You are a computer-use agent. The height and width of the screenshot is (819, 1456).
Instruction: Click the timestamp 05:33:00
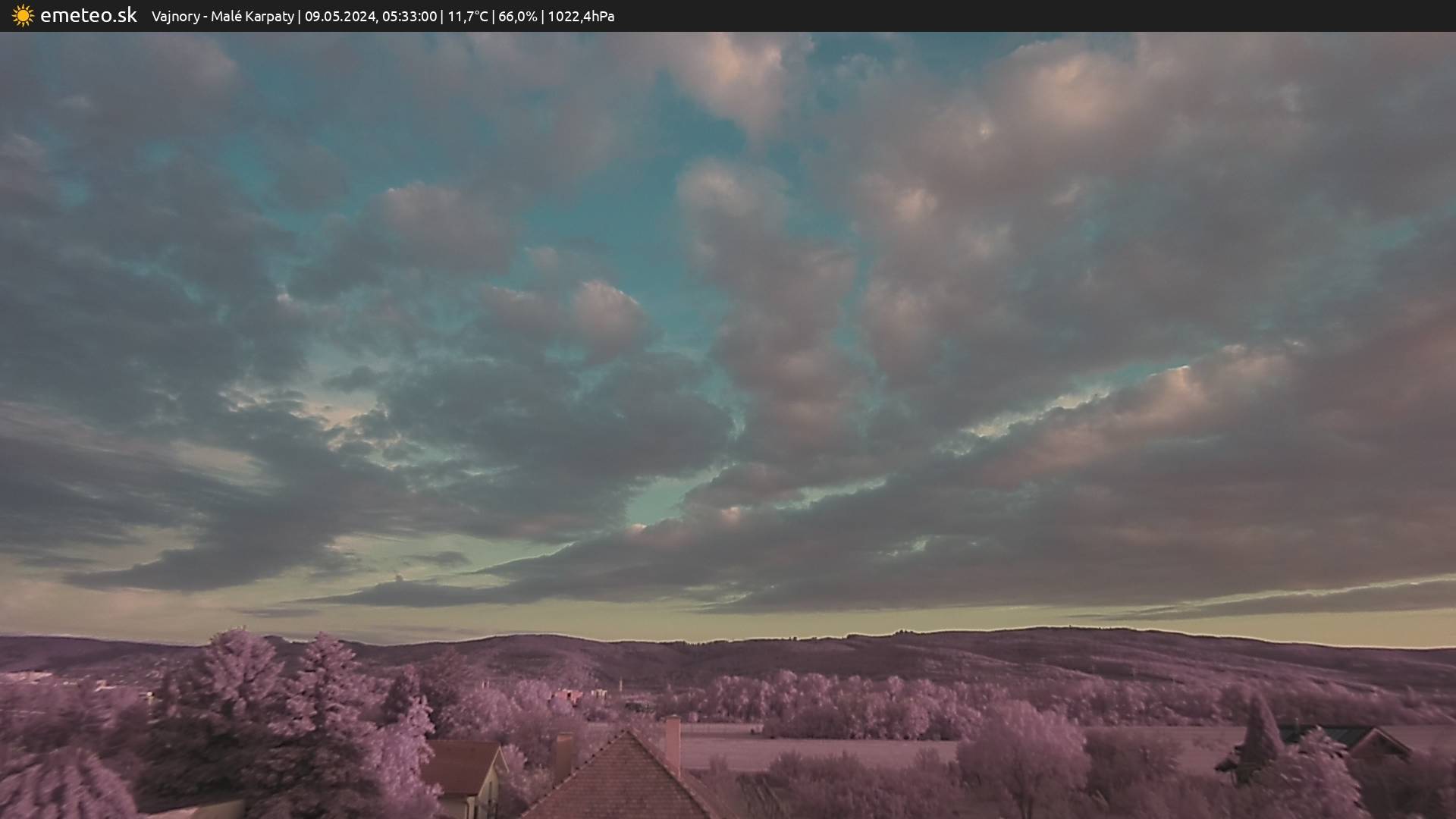click(409, 17)
